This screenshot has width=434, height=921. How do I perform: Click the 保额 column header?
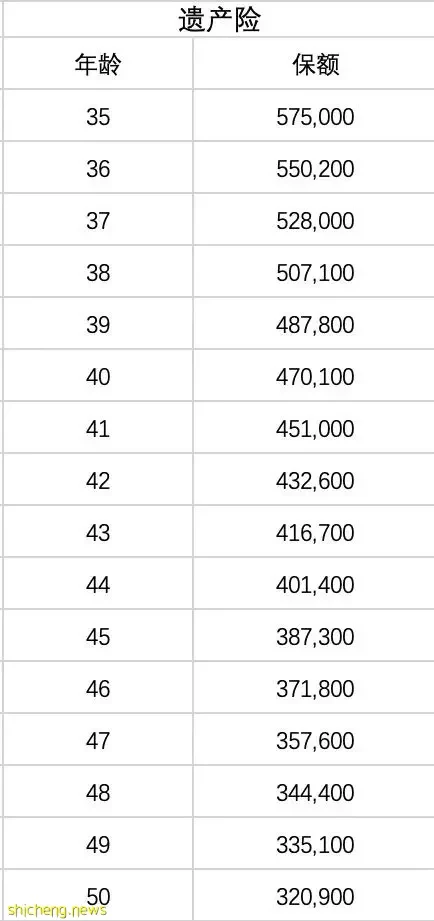pyautogui.click(x=315, y=63)
